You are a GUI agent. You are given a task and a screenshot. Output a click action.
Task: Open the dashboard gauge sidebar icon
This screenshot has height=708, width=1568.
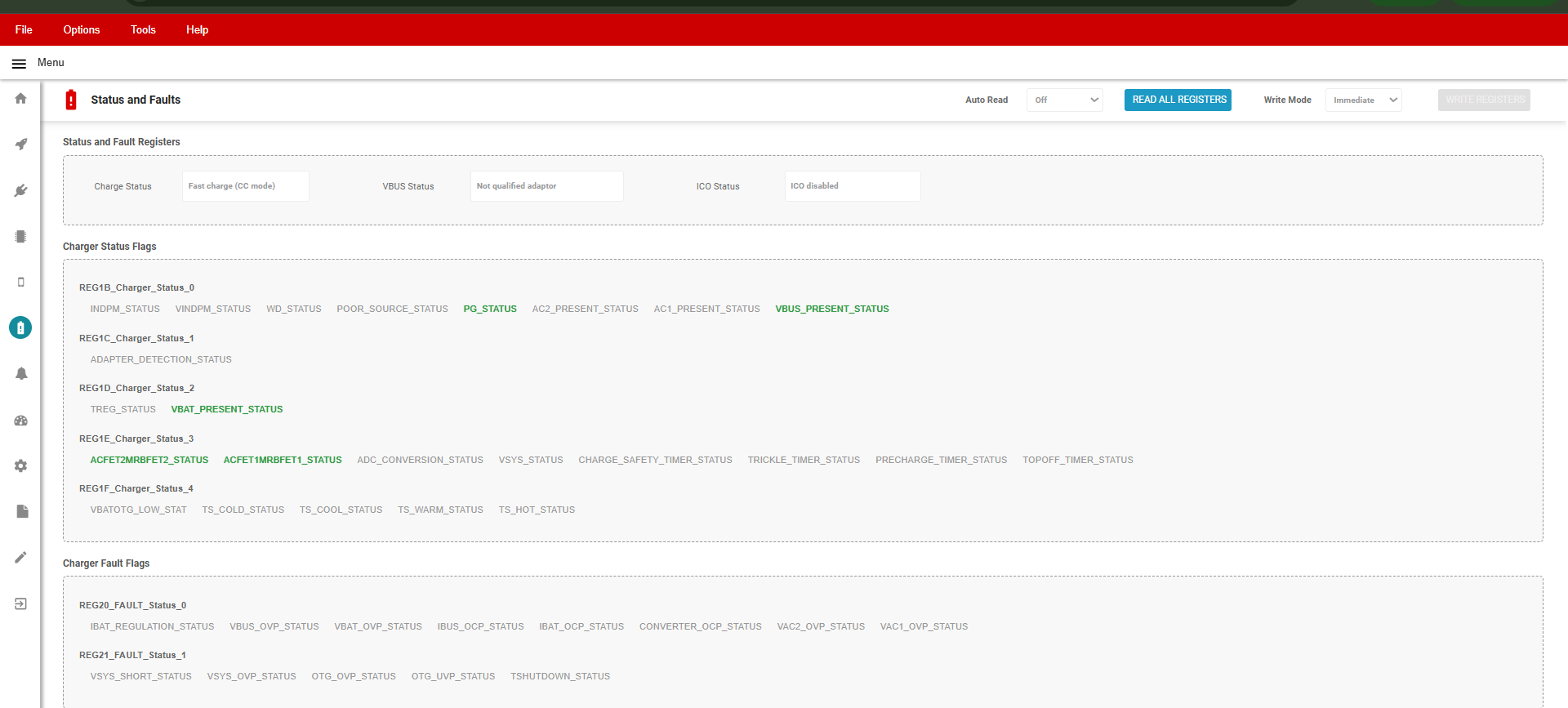(x=21, y=421)
